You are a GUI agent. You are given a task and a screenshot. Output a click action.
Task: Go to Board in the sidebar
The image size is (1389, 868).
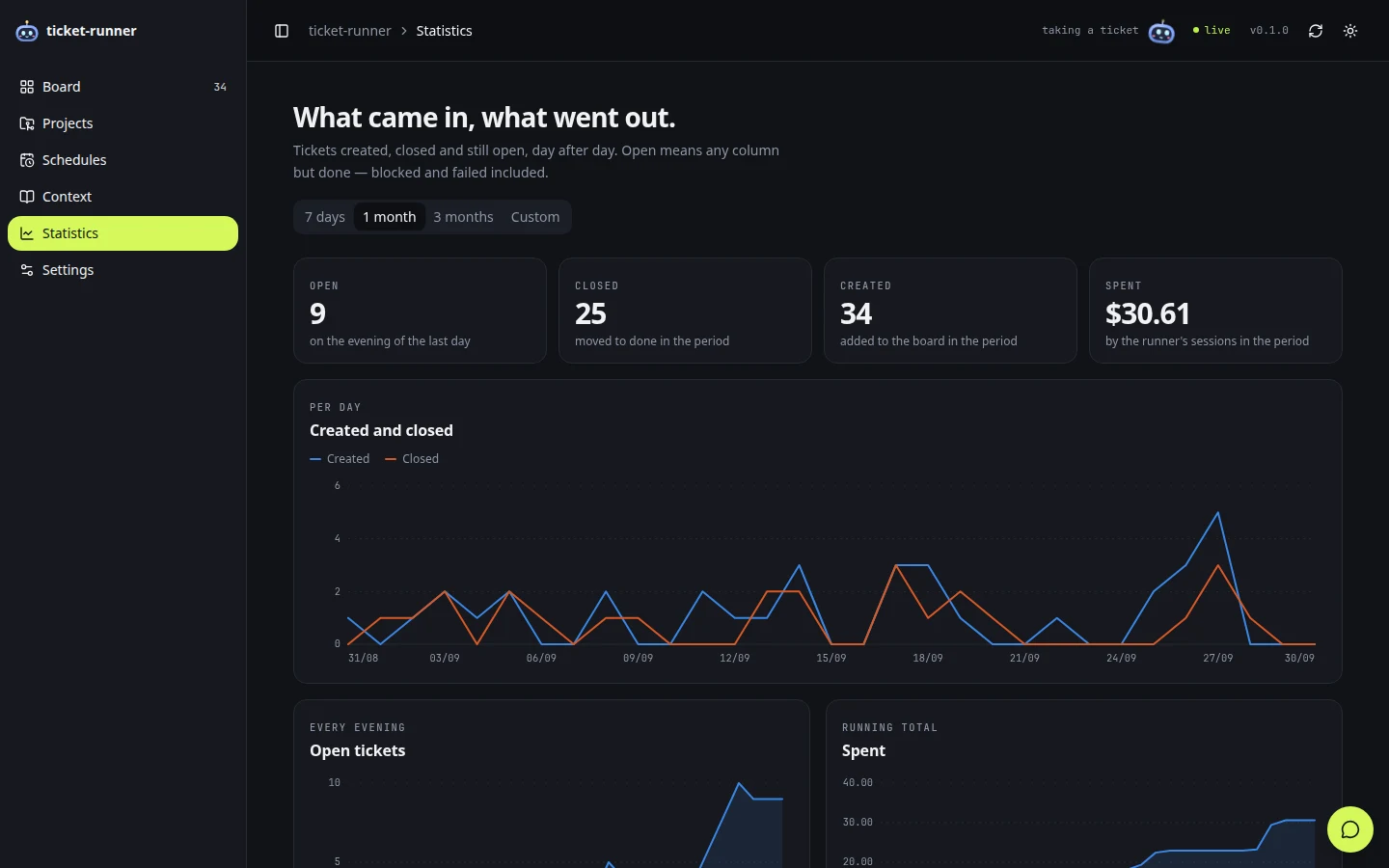(123, 87)
